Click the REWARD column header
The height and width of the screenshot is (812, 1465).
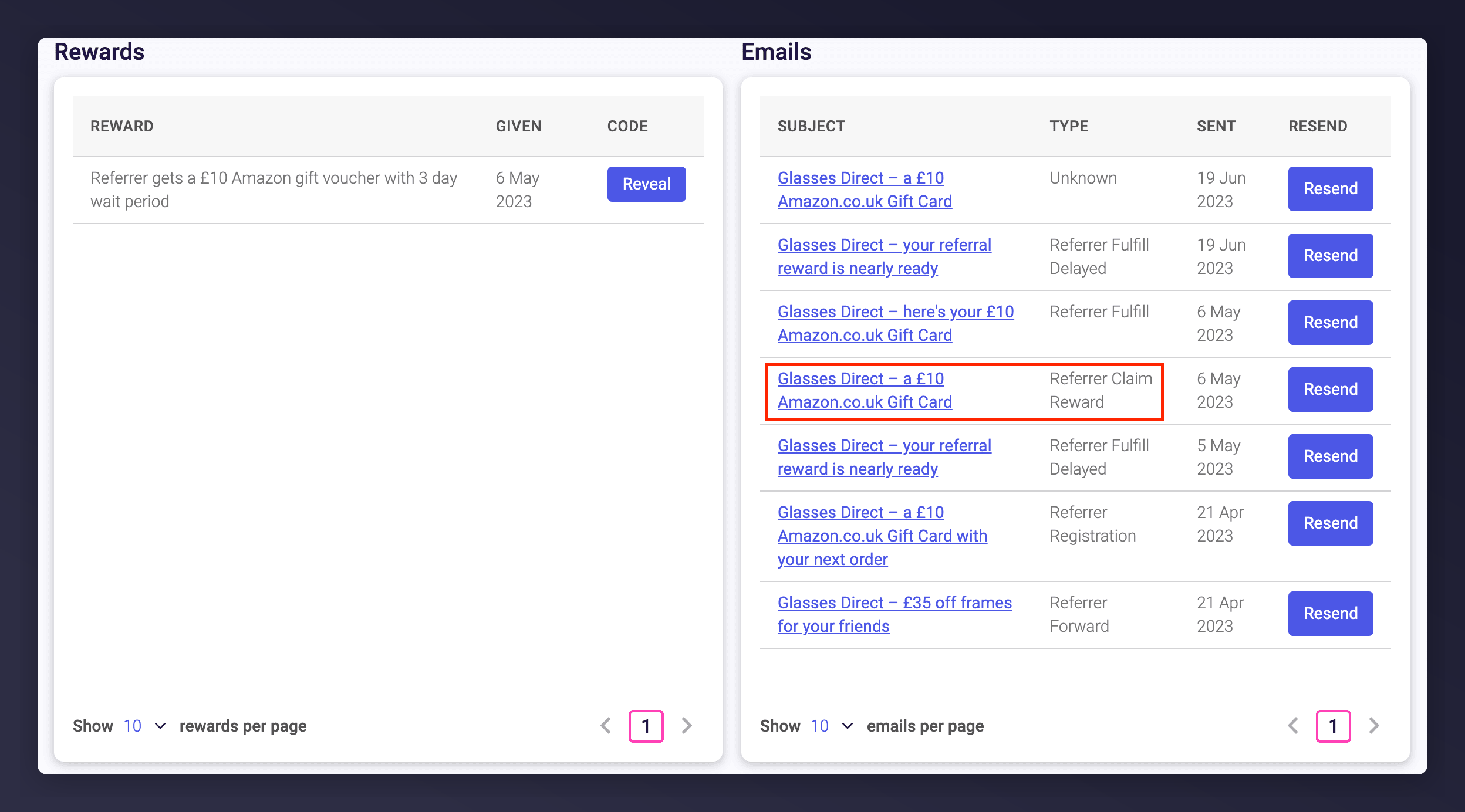(121, 126)
